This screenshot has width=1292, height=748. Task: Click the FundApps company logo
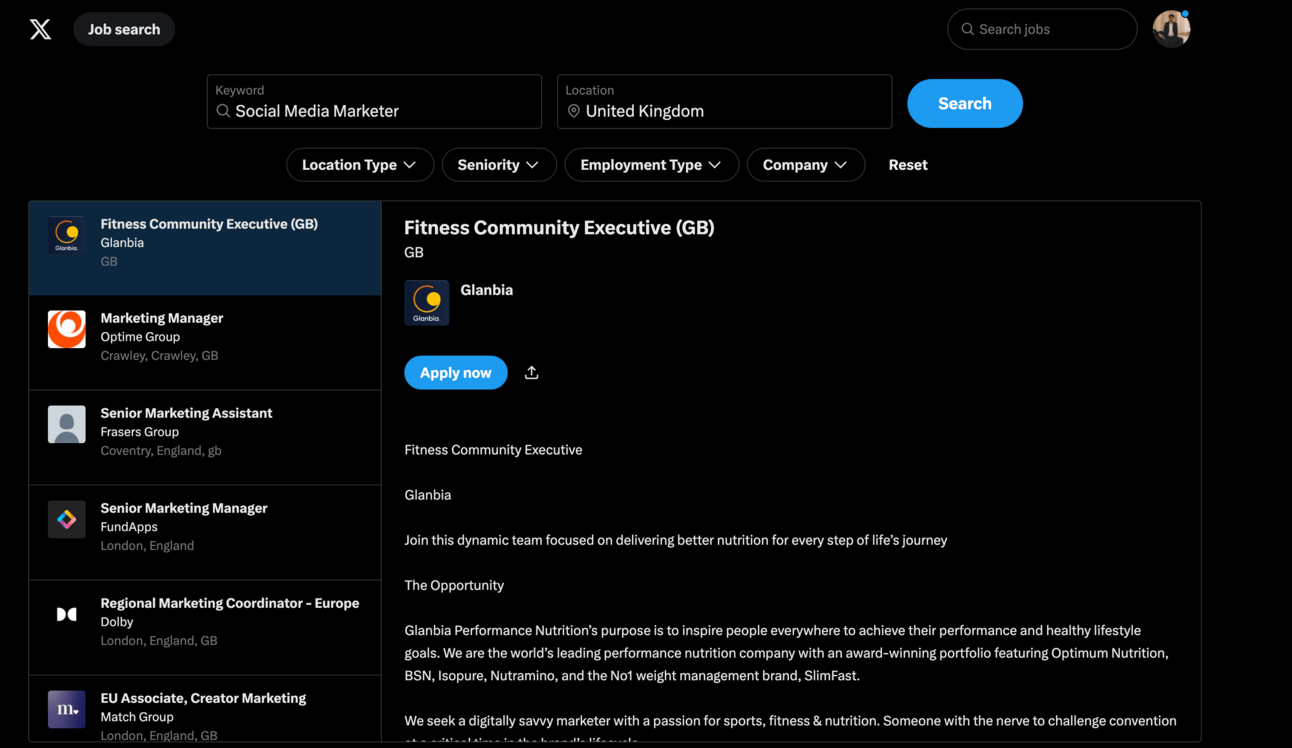(67, 519)
